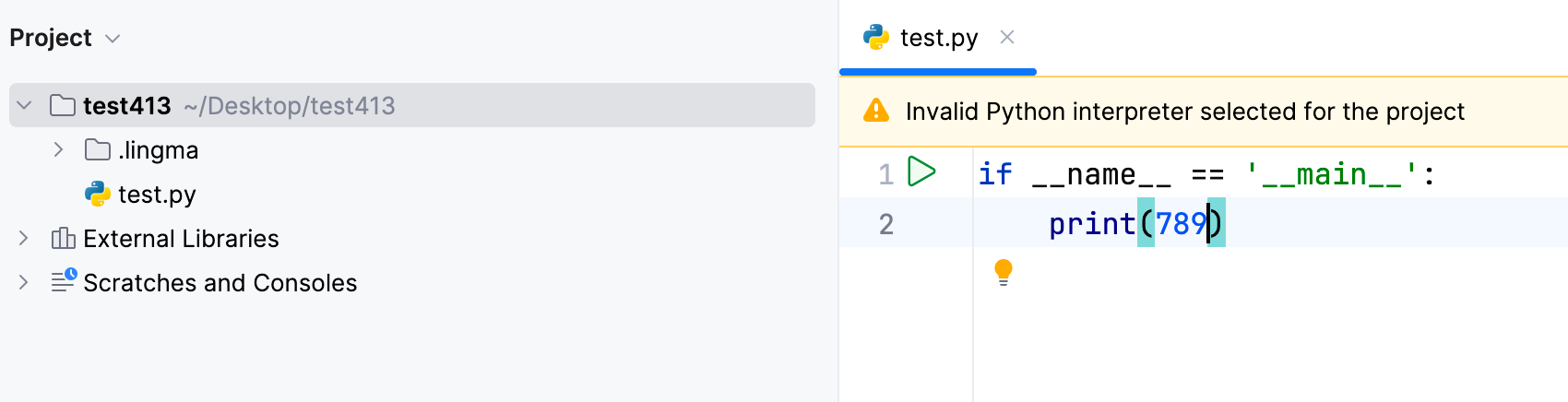Image resolution: width=1568 pixels, height=402 pixels.
Task: Click the .lingma folder icon
Action: [x=98, y=150]
